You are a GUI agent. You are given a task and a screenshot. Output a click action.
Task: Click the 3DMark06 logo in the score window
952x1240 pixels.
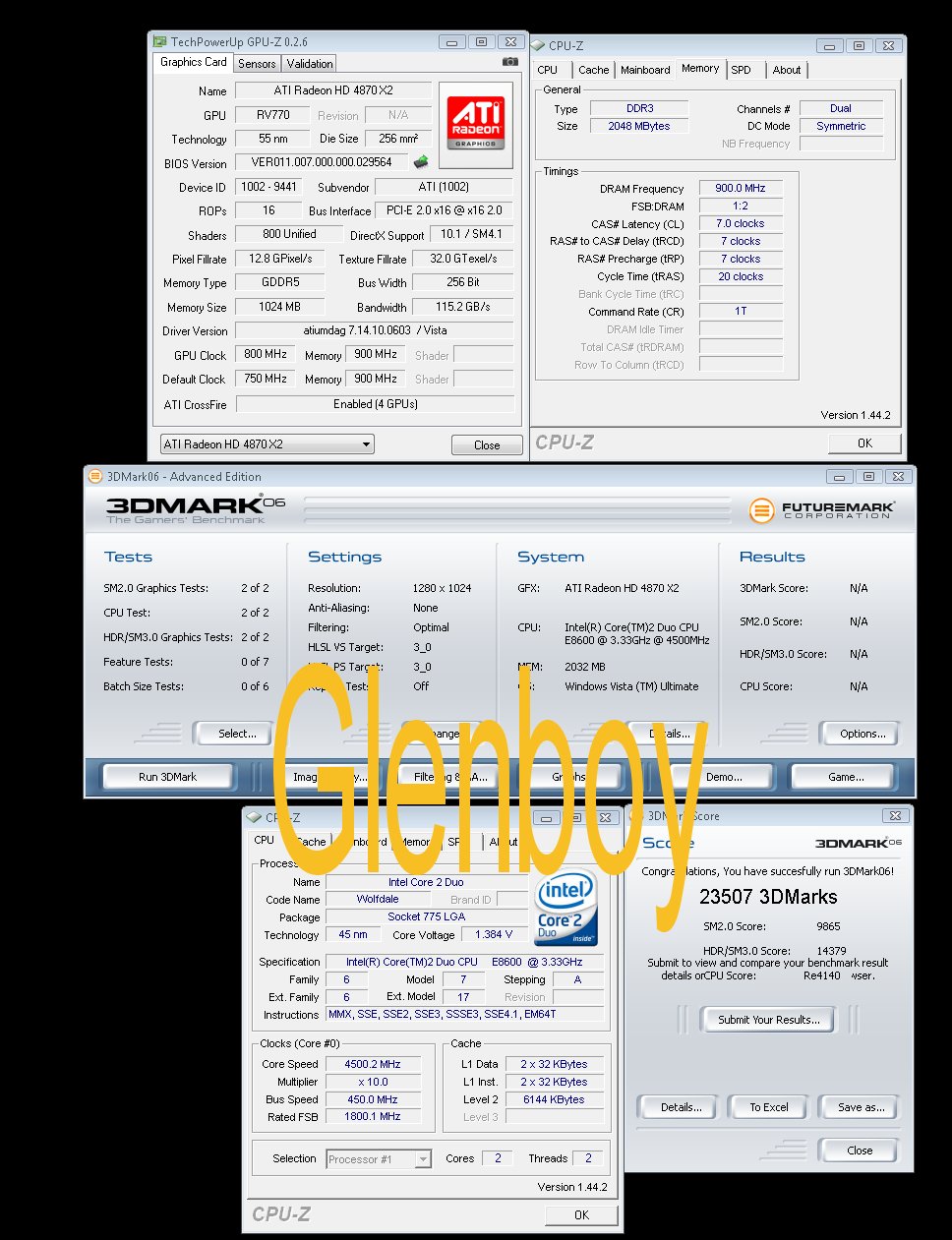(858, 843)
